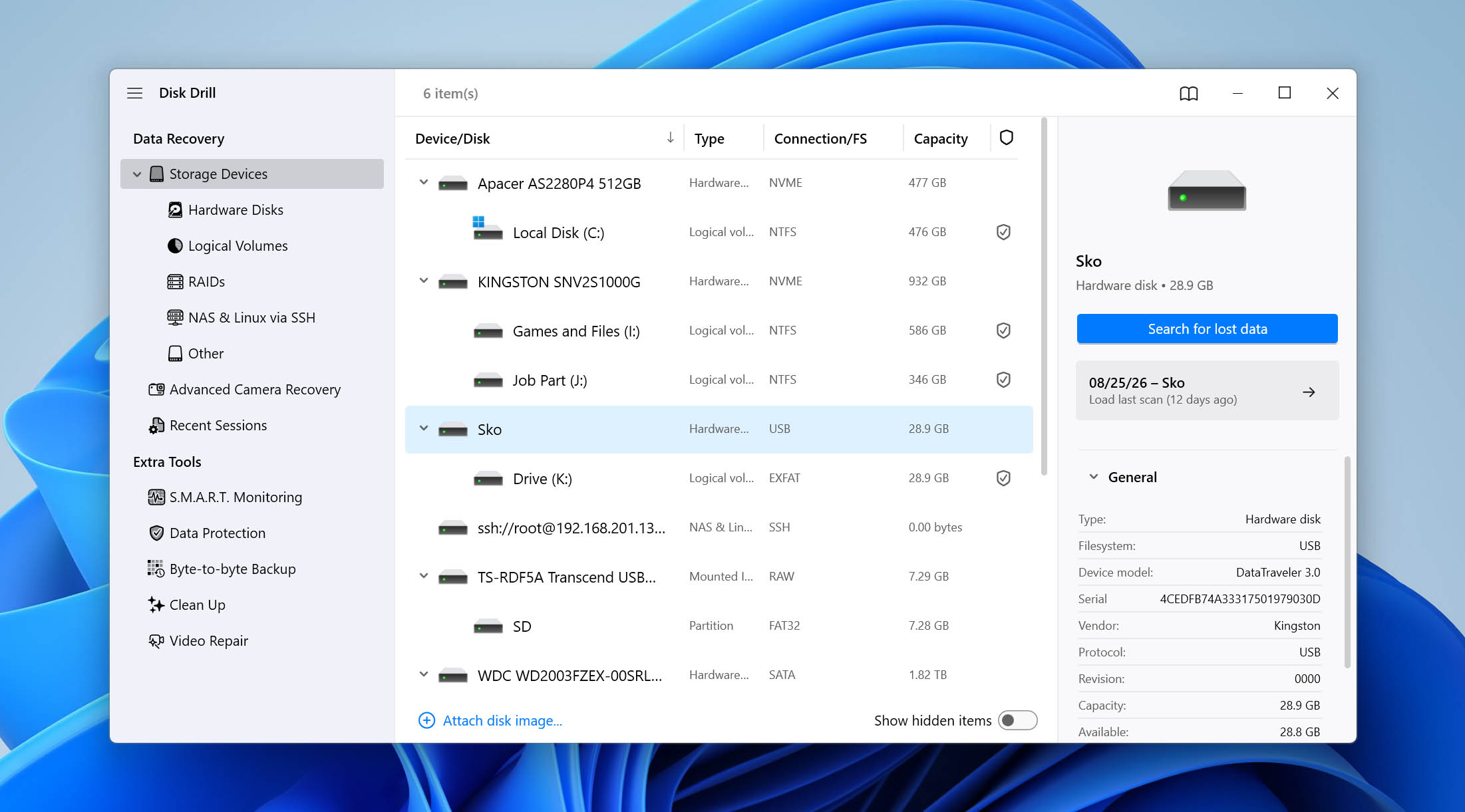Collapse the Apacer AS2280P4 512GB disk
Screen dimensions: 1465x812
(x=424, y=182)
